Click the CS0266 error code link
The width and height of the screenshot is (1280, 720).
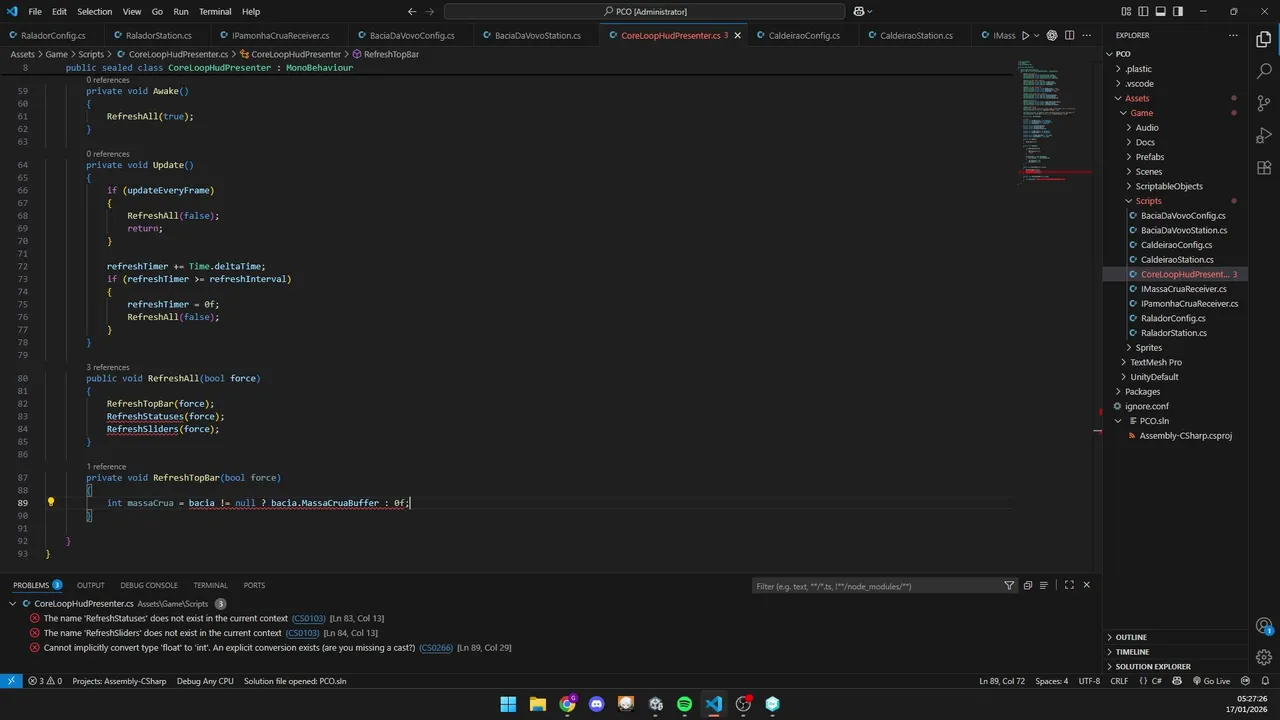(x=435, y=648)
